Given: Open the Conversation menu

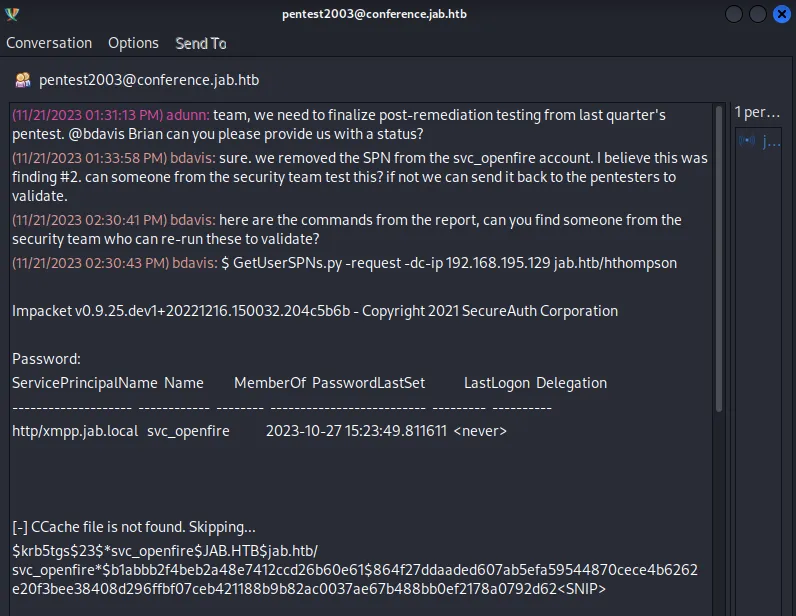Looking at the screenshot, I should (49, 43).
